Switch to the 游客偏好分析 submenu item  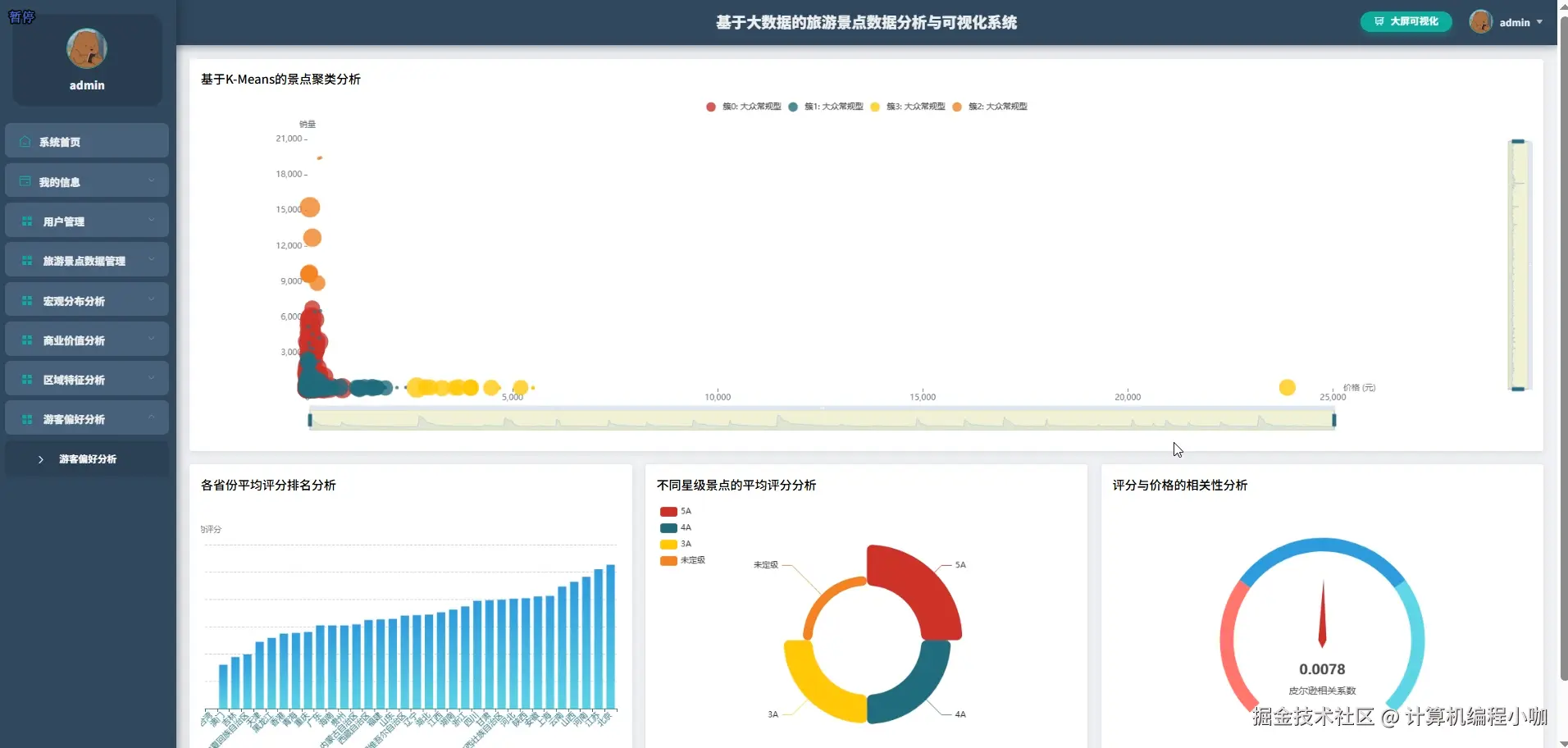tap(88, 459)
